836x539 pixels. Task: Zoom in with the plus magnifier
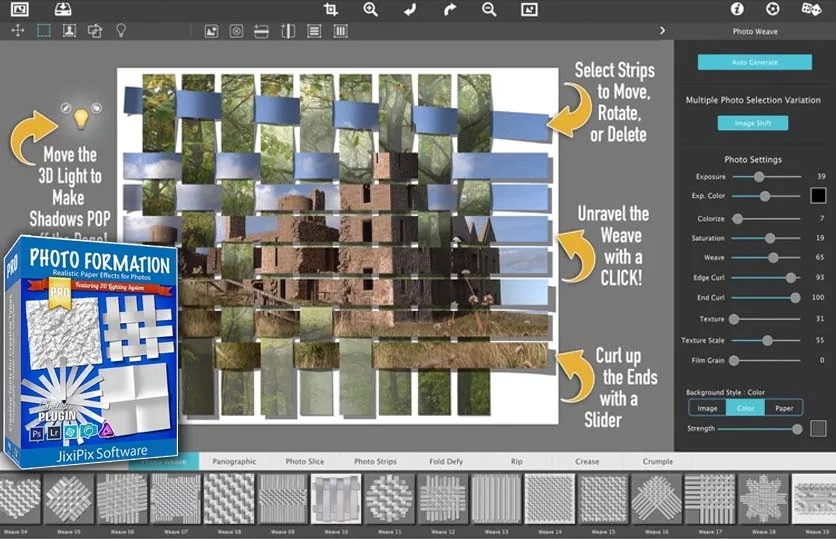[x=371, y=9]
